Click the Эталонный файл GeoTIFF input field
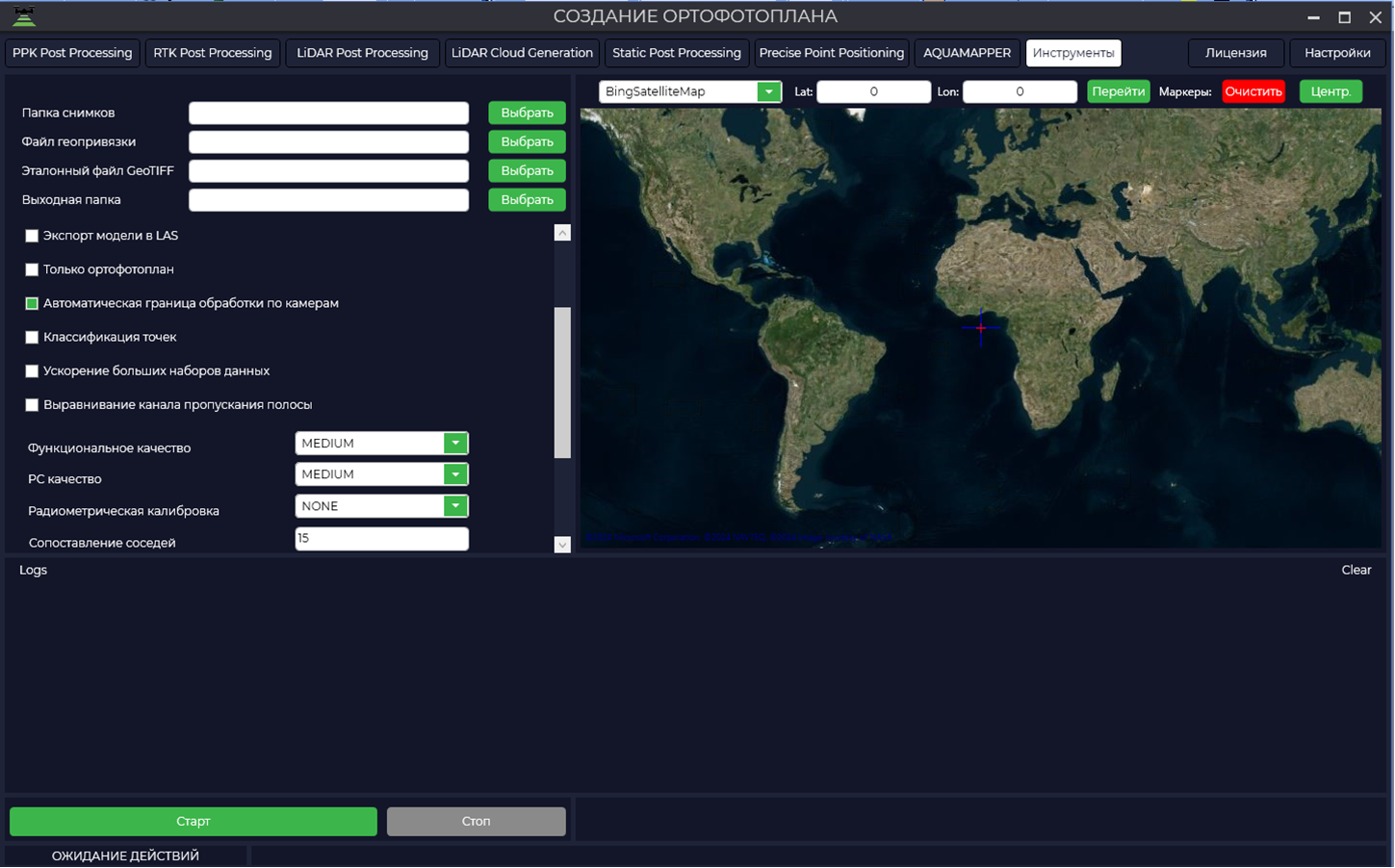The height and width of the screenshot is (868, 1395). click(x=329, y=170)
